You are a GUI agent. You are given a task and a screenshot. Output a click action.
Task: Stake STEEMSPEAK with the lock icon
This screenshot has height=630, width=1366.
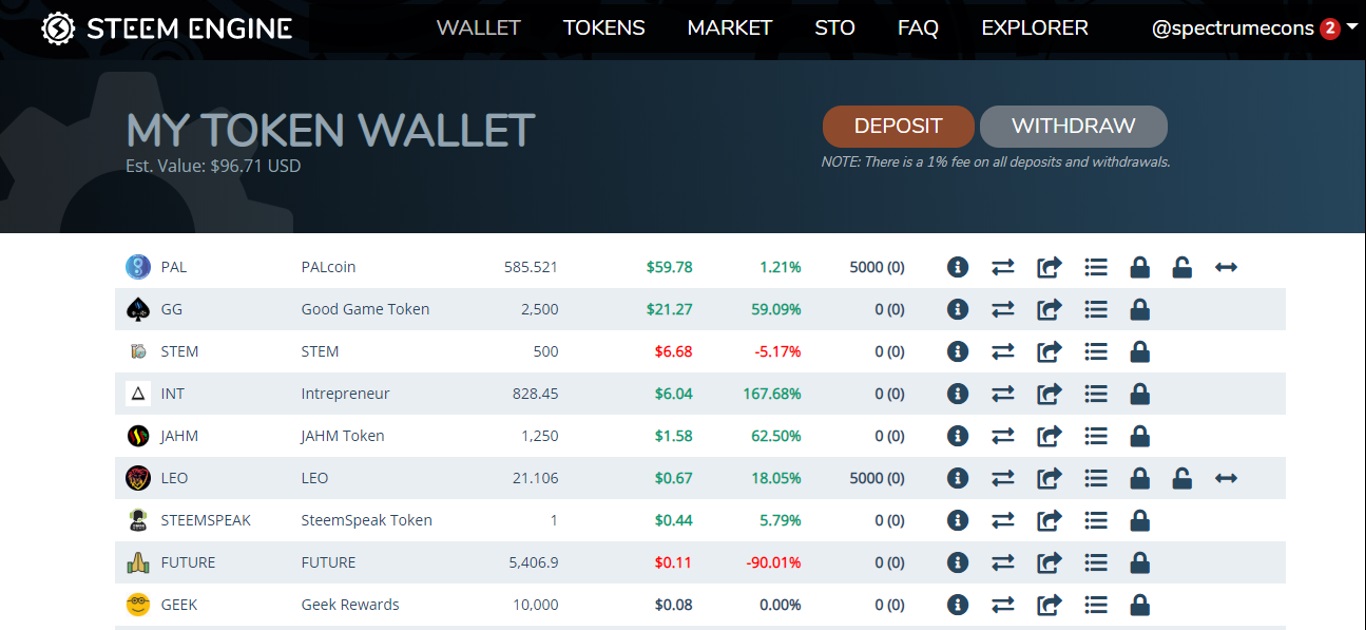click(x=1139, y=520)
